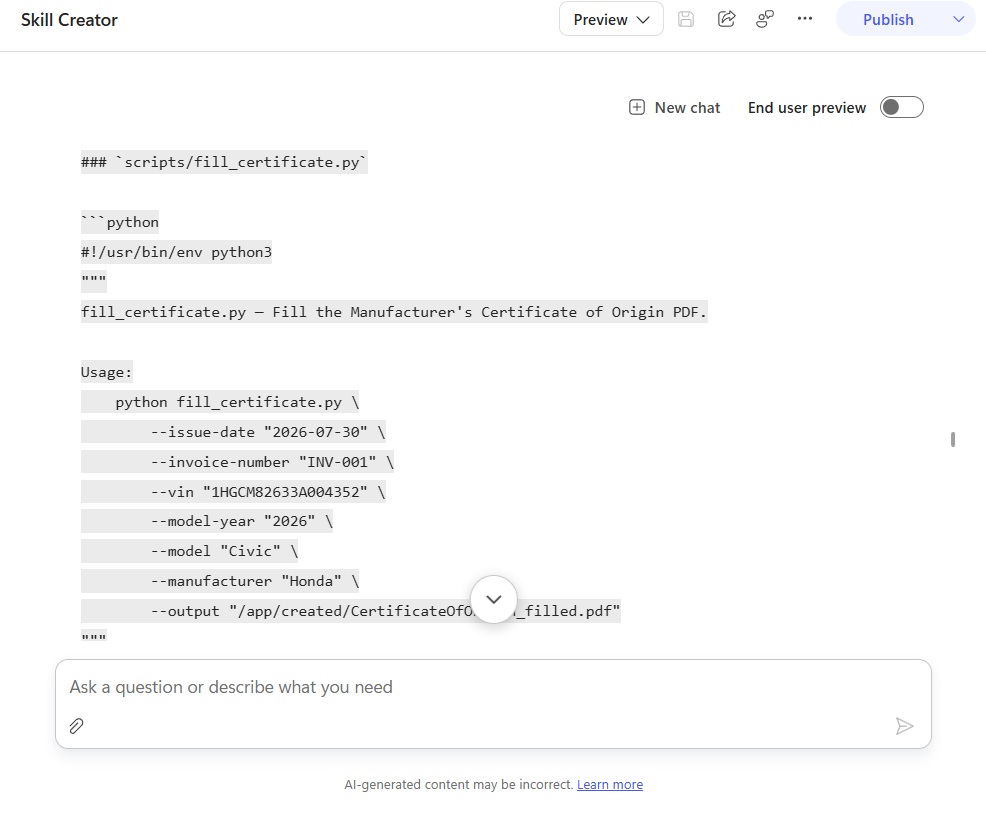Click the --manufacturer "Honda" line
Screen dimensions: 986x831
(220, 581)
